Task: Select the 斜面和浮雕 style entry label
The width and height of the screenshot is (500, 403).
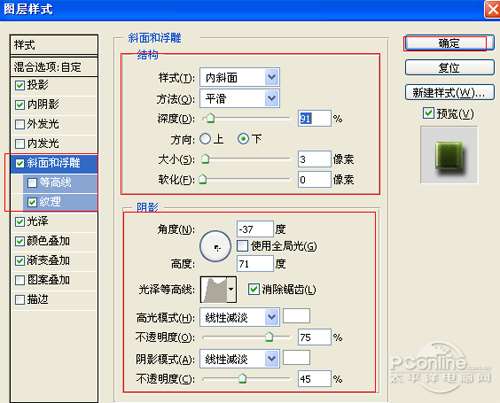Action: point(53,163)
